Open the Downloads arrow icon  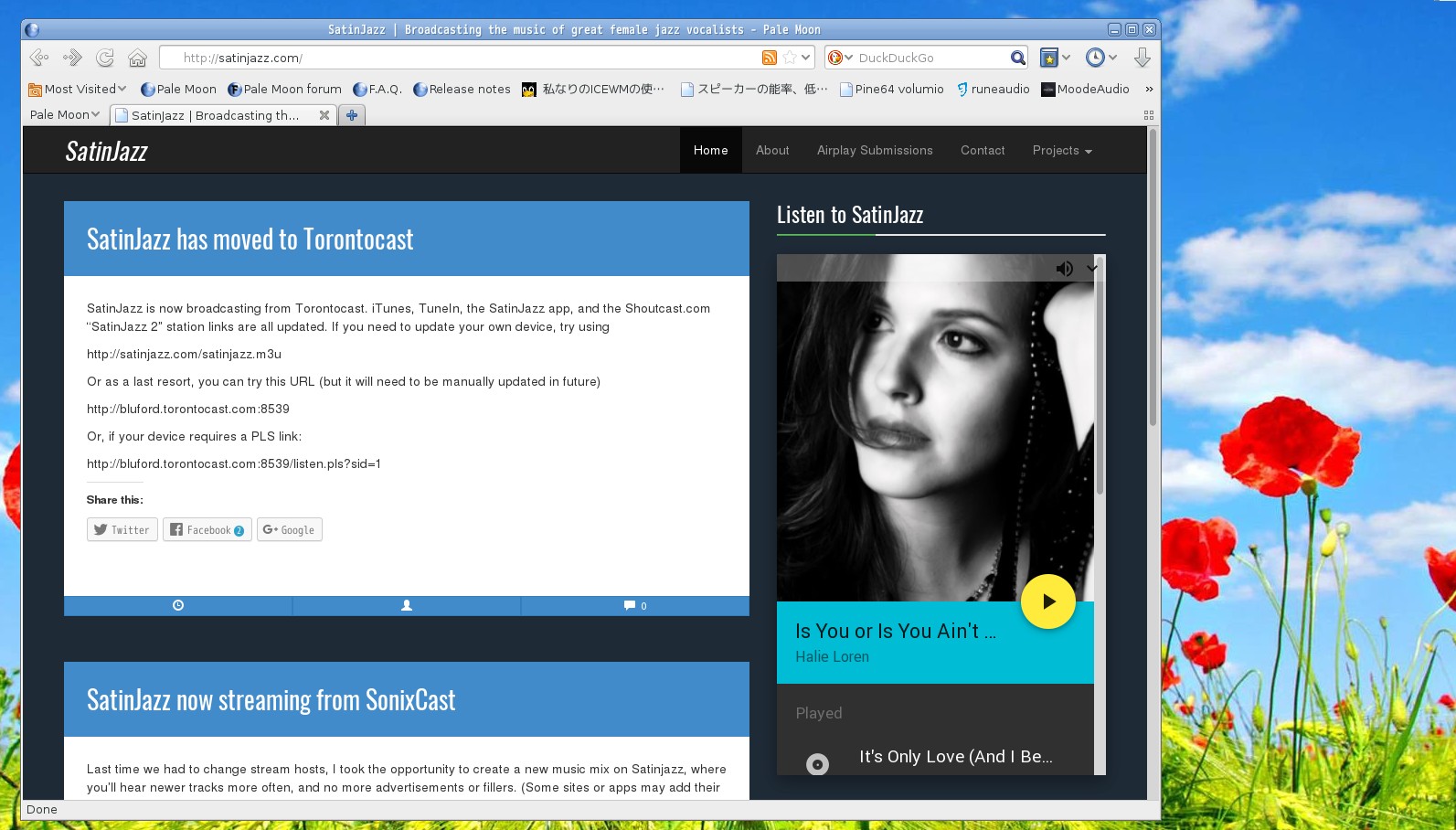pos(1142,58)
